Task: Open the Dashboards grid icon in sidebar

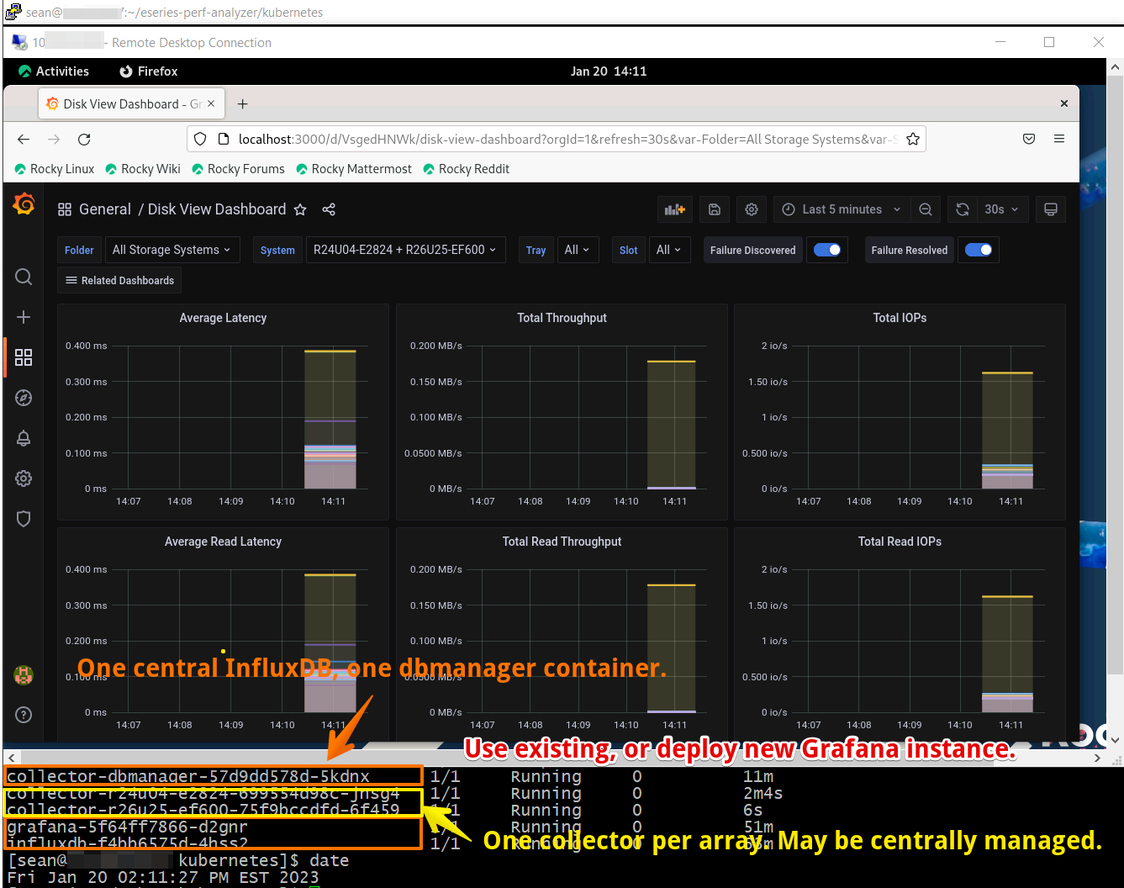Action: pos(24,357)
